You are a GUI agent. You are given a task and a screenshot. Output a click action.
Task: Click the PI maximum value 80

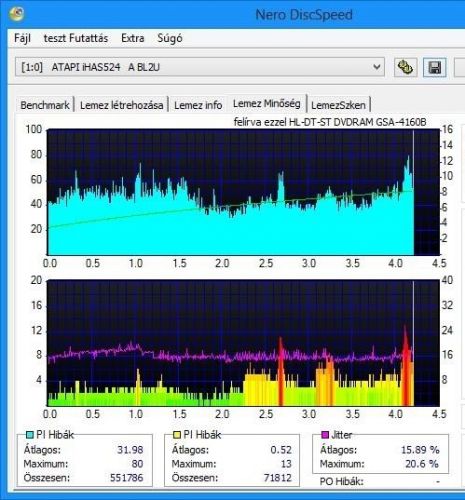coord(137,464)
